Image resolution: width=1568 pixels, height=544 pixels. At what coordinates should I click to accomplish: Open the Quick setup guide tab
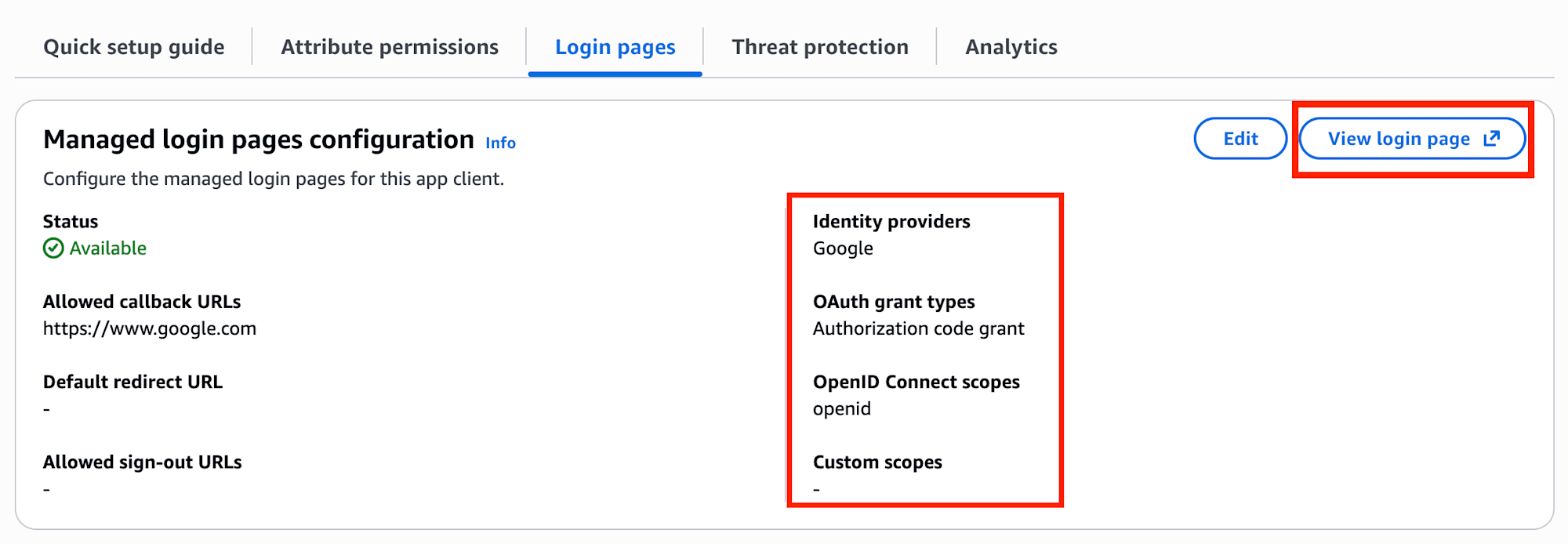click(x=134, y=47)
